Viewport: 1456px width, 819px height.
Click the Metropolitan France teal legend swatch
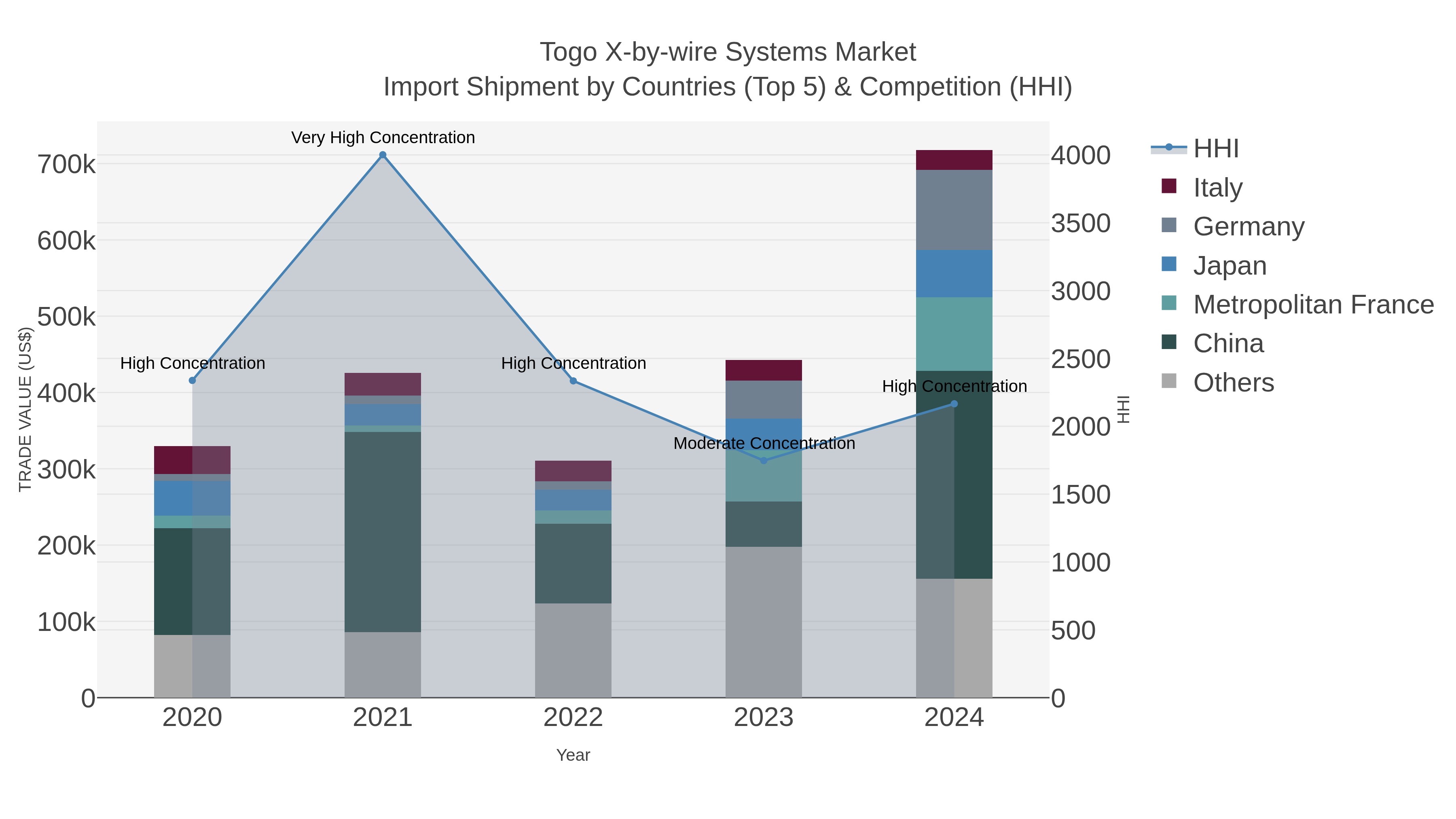1169,303
